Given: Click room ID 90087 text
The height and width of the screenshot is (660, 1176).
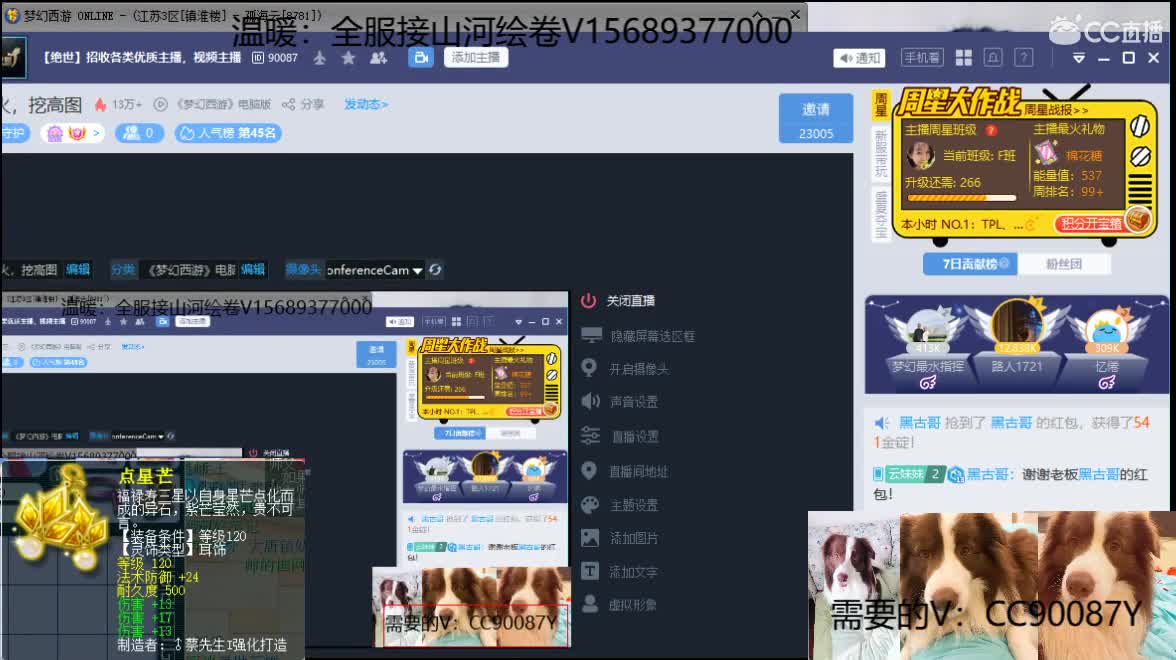Looking at the screenshot, I should 282,58.
